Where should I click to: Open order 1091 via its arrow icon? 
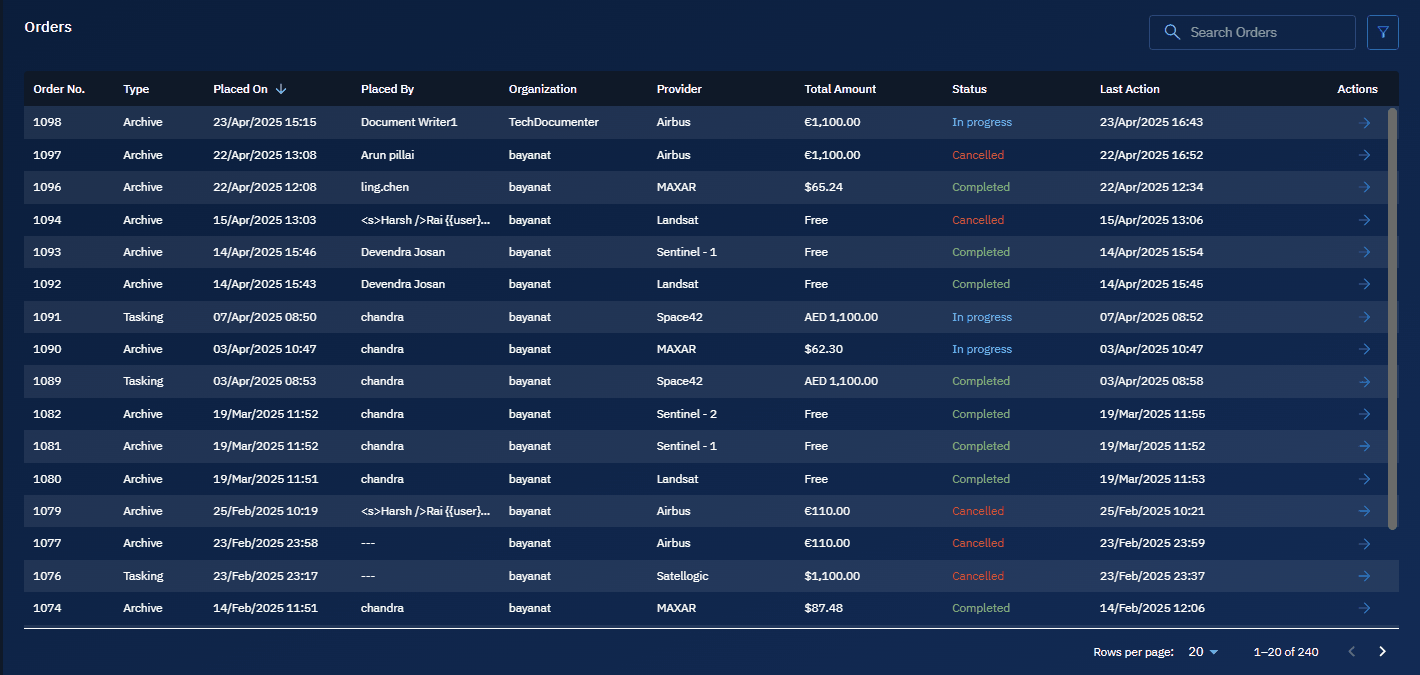(1364, 317)
